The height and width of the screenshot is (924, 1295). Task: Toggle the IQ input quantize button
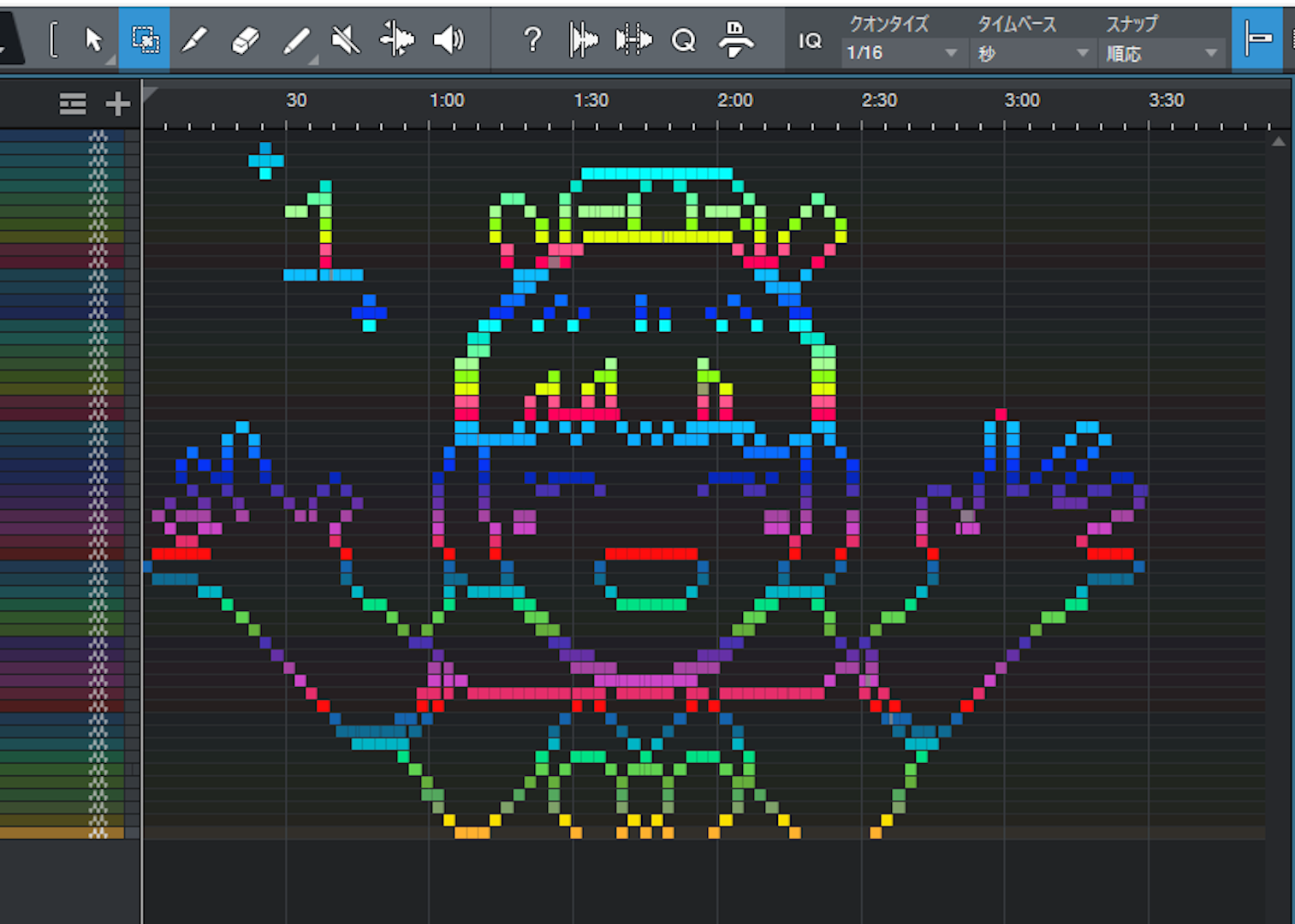click(810, 40)
